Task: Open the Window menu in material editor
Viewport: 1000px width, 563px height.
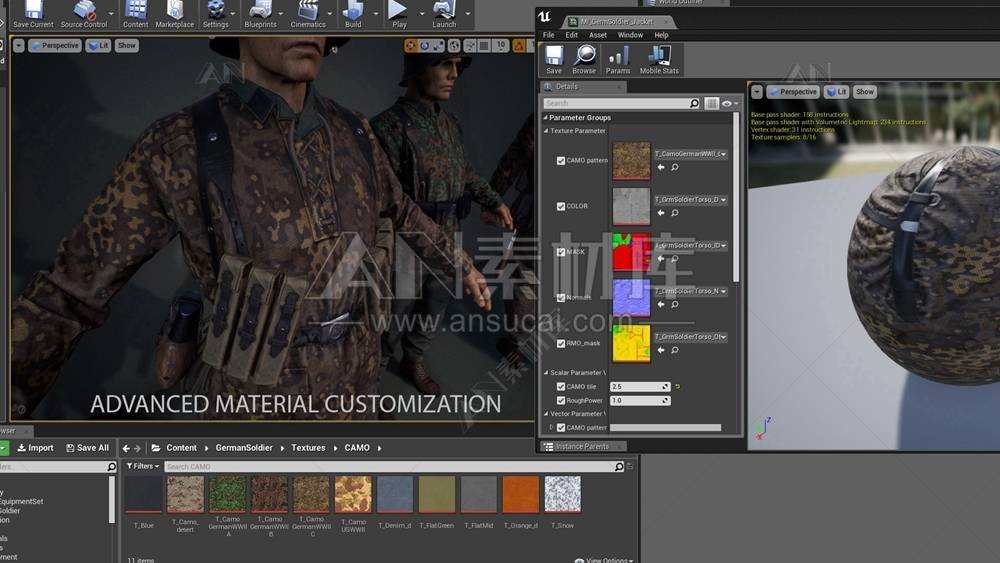Action: [x=630, y=35]
